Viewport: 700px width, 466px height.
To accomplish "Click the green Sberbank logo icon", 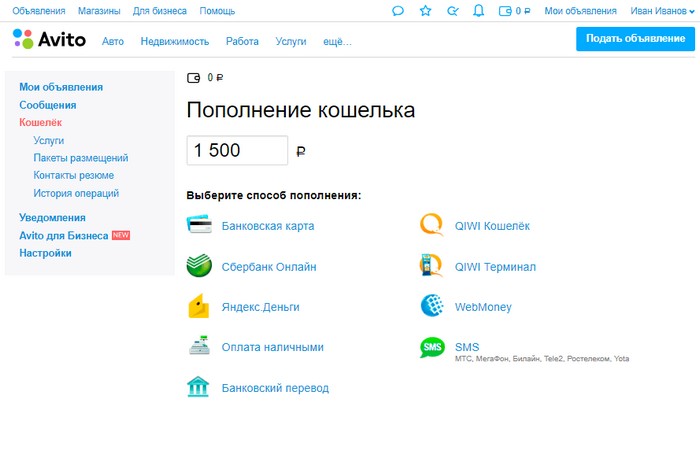I will (199, 266).
